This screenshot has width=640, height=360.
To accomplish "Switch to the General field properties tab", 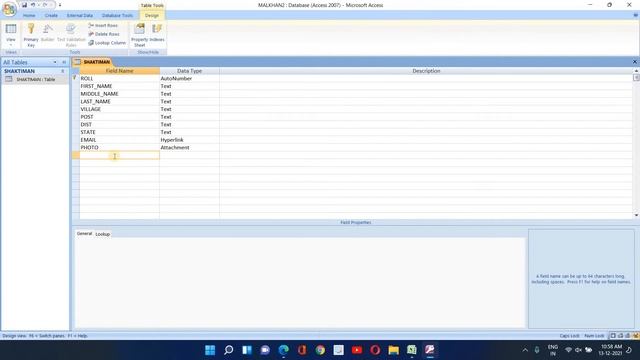I will [84, 233].
